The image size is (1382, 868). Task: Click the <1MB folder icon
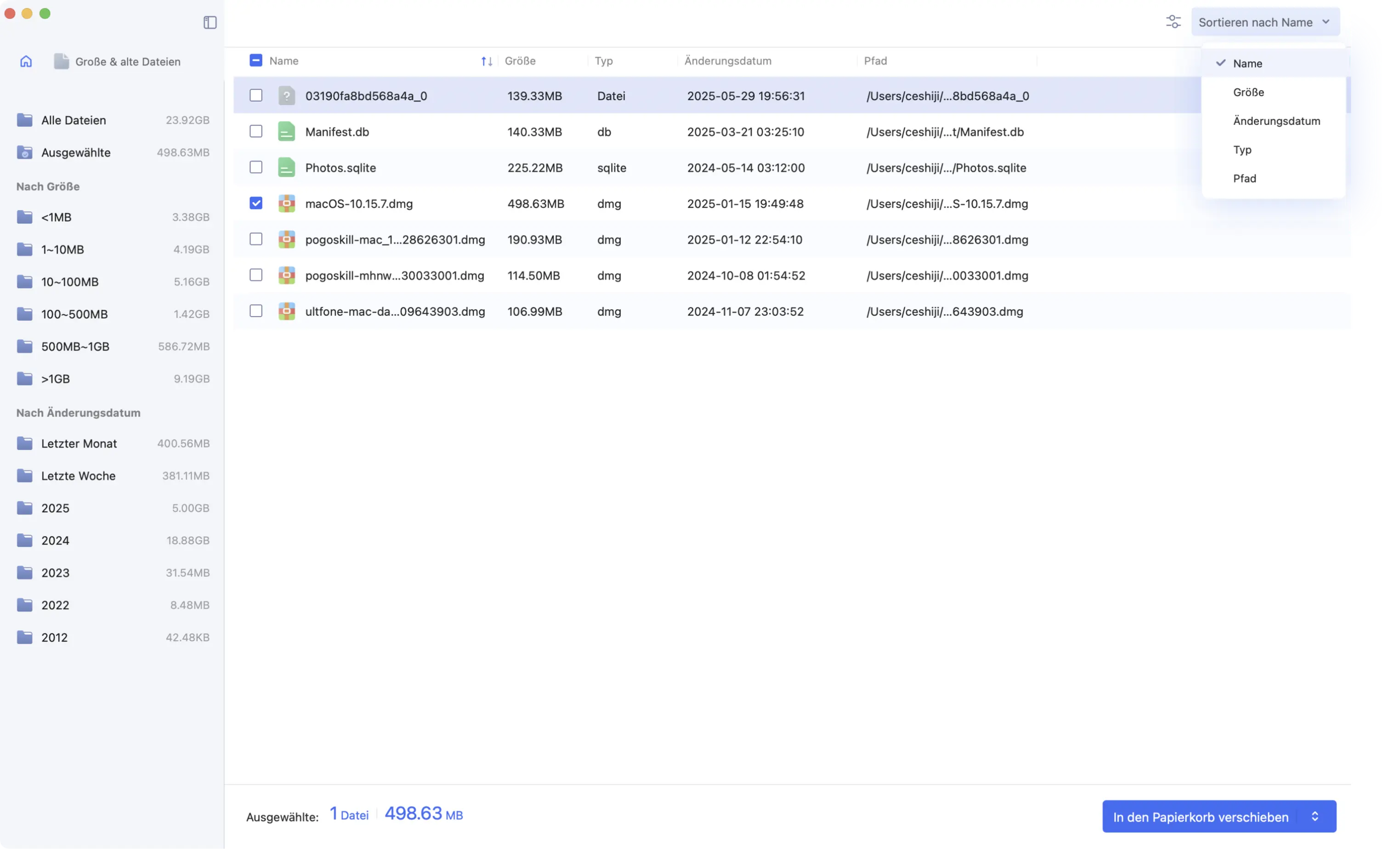pos(25,217)
